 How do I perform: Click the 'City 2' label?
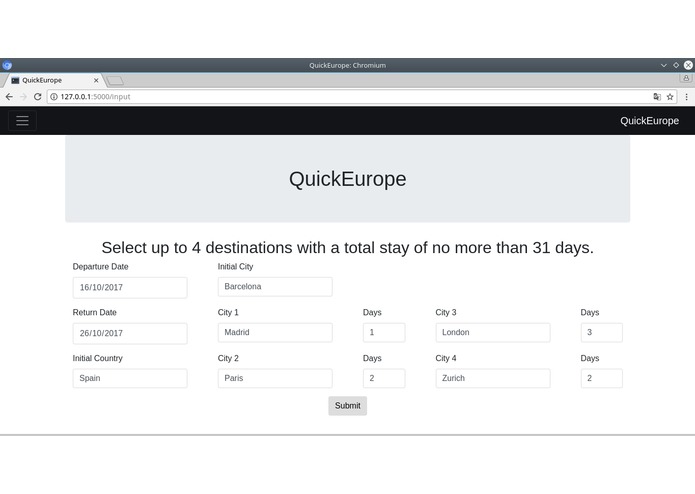pos(228,358)
